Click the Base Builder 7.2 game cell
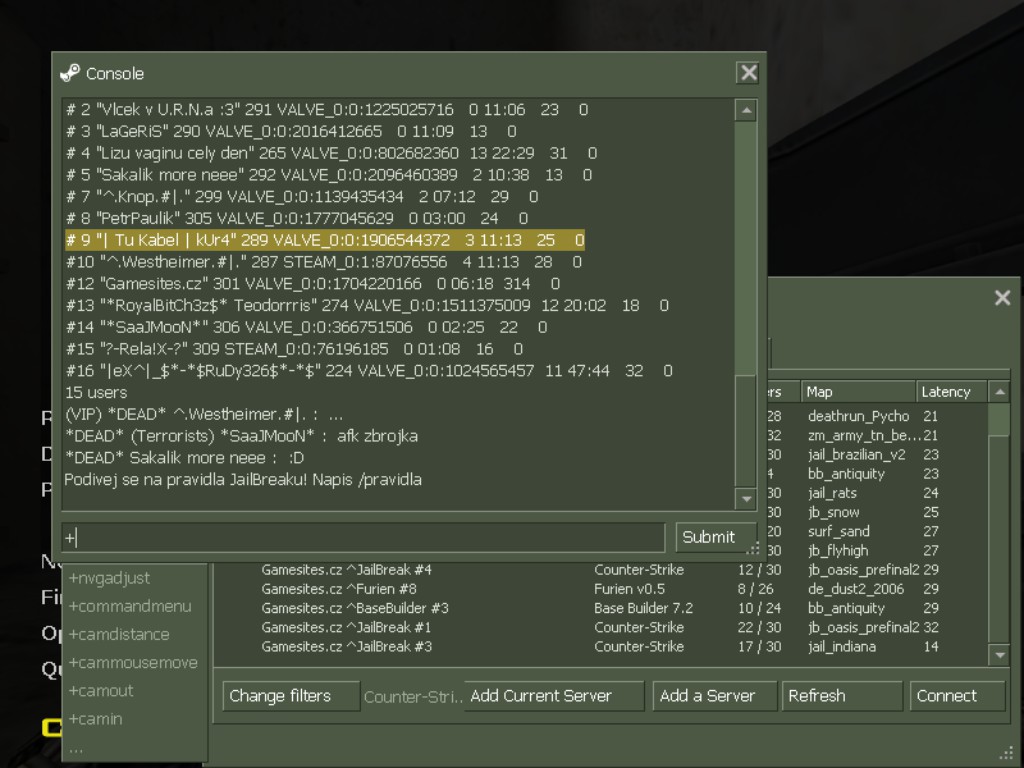 (x=643, y=608)
